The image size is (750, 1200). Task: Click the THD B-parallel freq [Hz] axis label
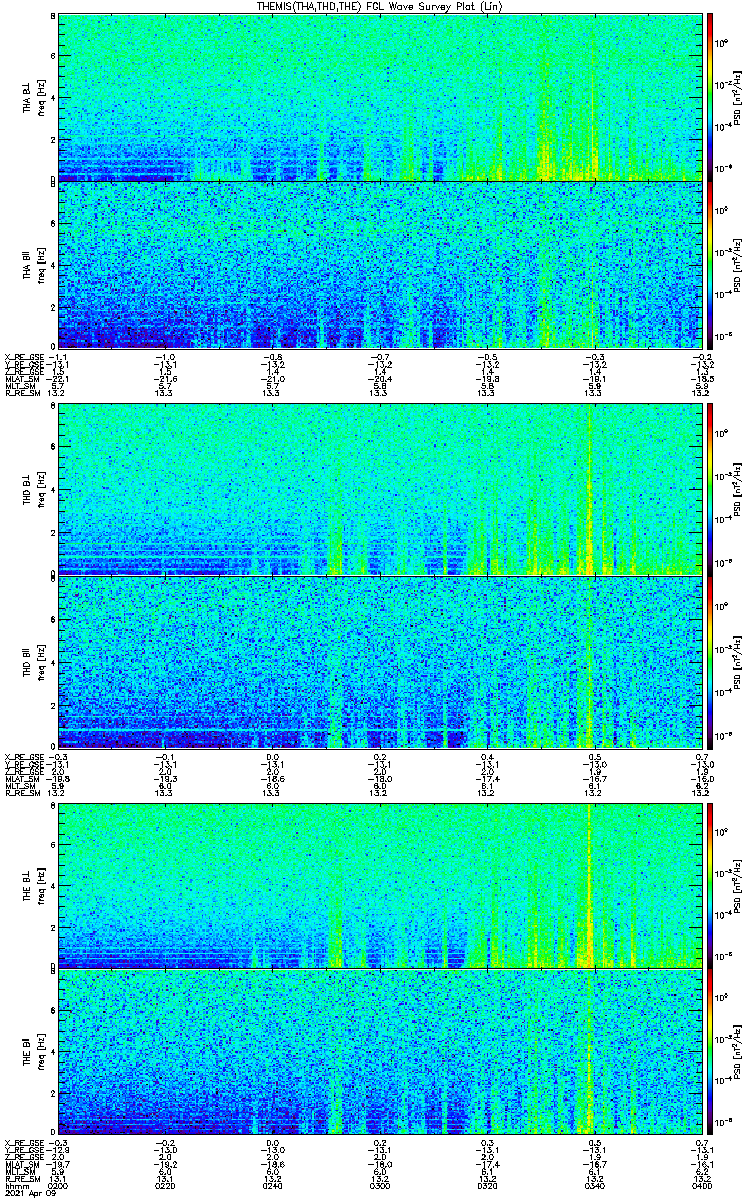(40, 661)
